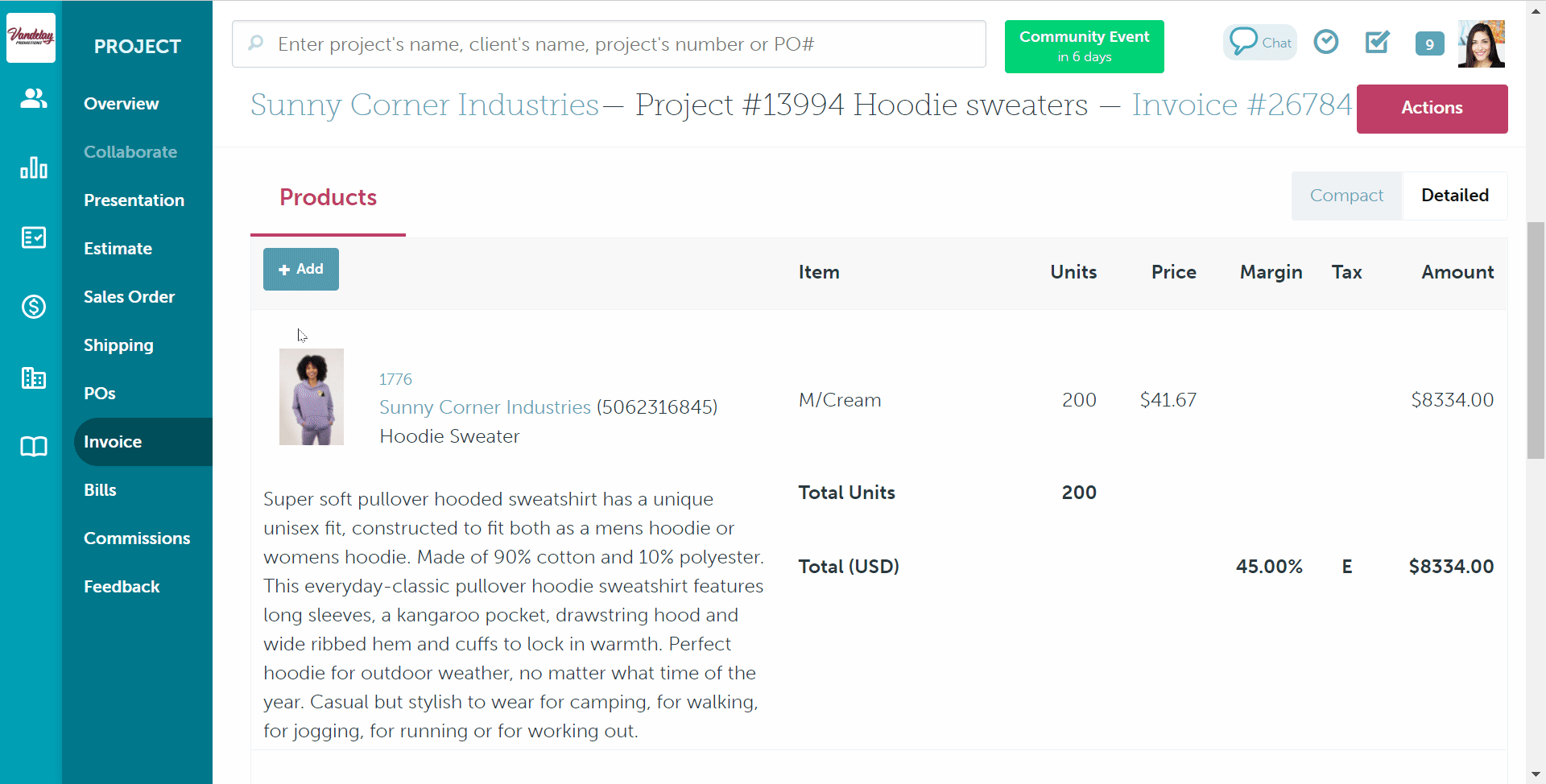
Task: Open the Sunny Corner Industries supplier link
Action: point(485,407)
